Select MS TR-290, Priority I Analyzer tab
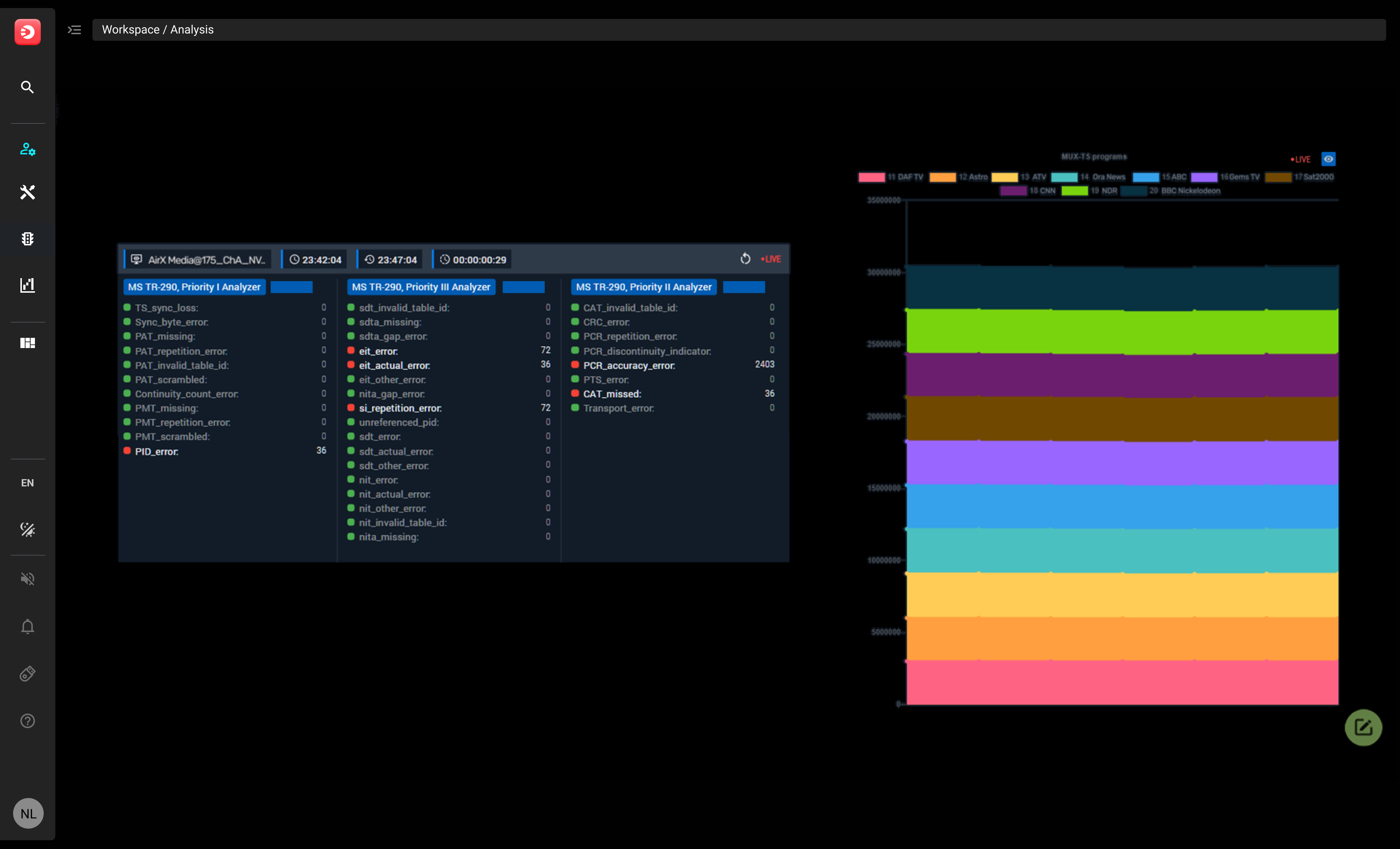Screen dimensions: 1400x849 pos(194,287)
